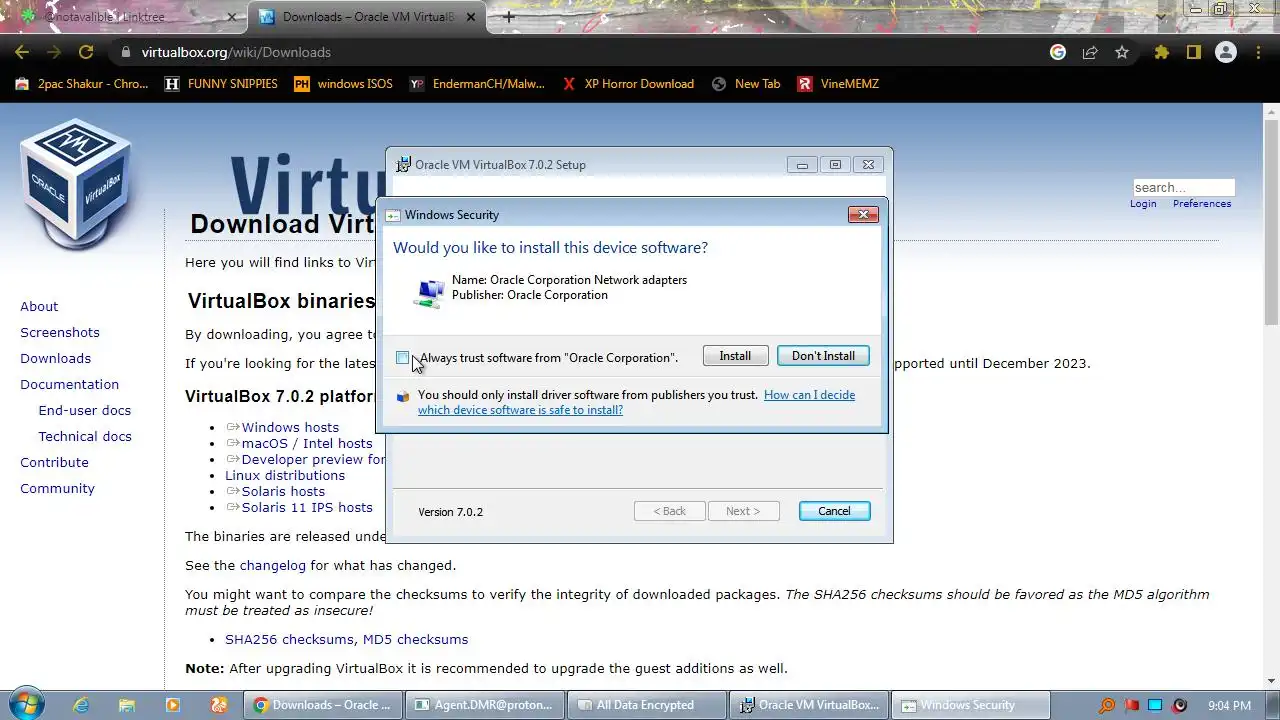The height and width of the screenshot is (720, 1280).
Task: Toggle the Chrome side panel icon
Action: (x=1193, y=52)
